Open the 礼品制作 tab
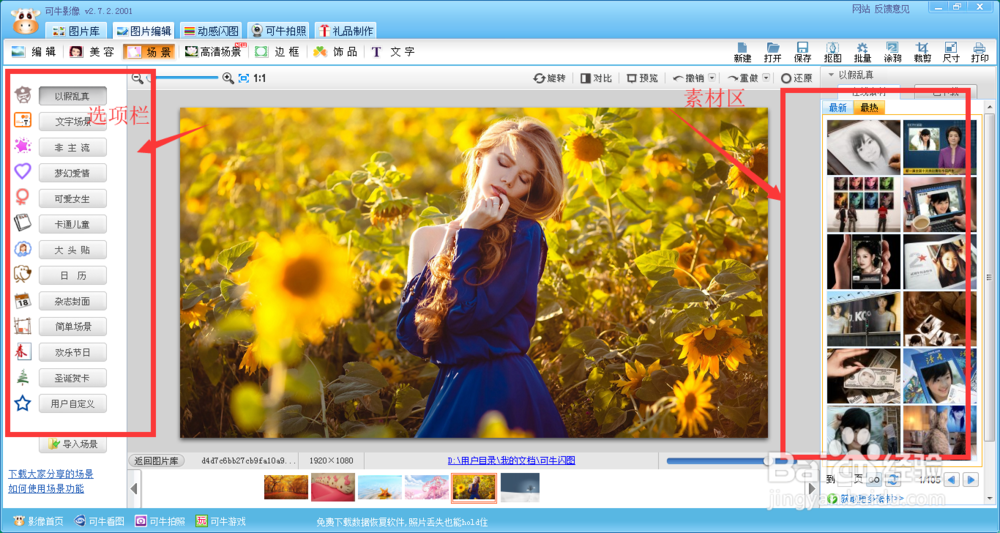The height and width of the screenshot is (533, 1000). 346,31
